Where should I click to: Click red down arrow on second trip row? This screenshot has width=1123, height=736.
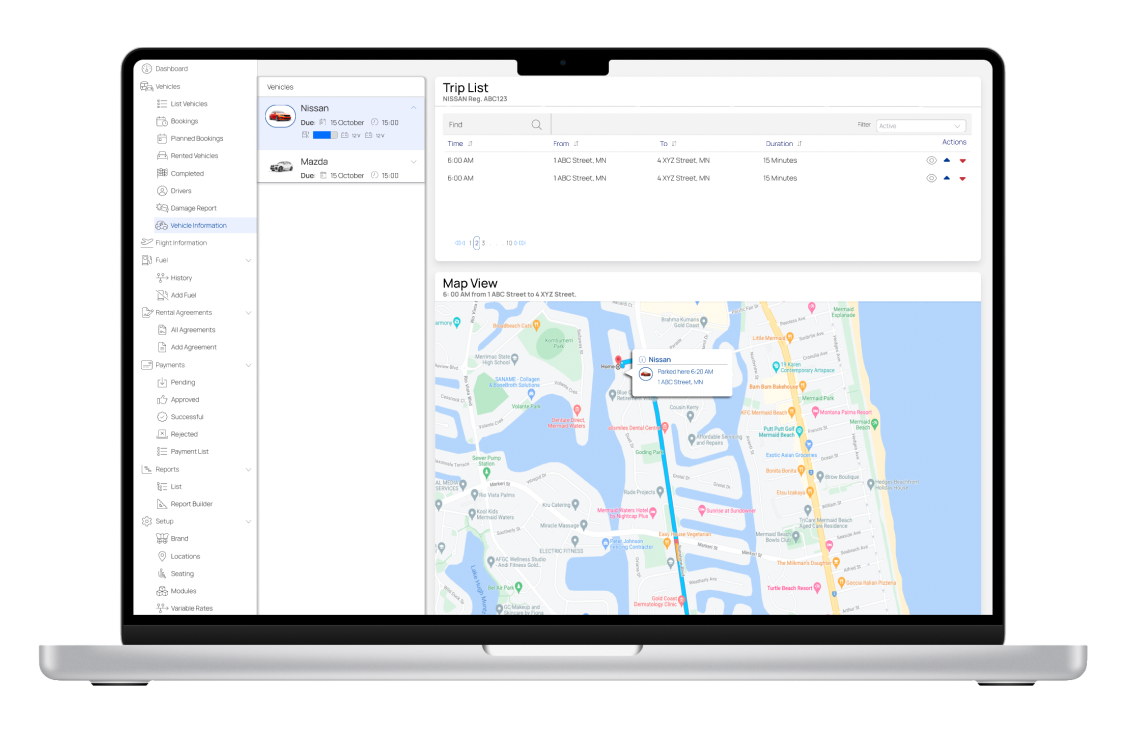coord(963,179)
